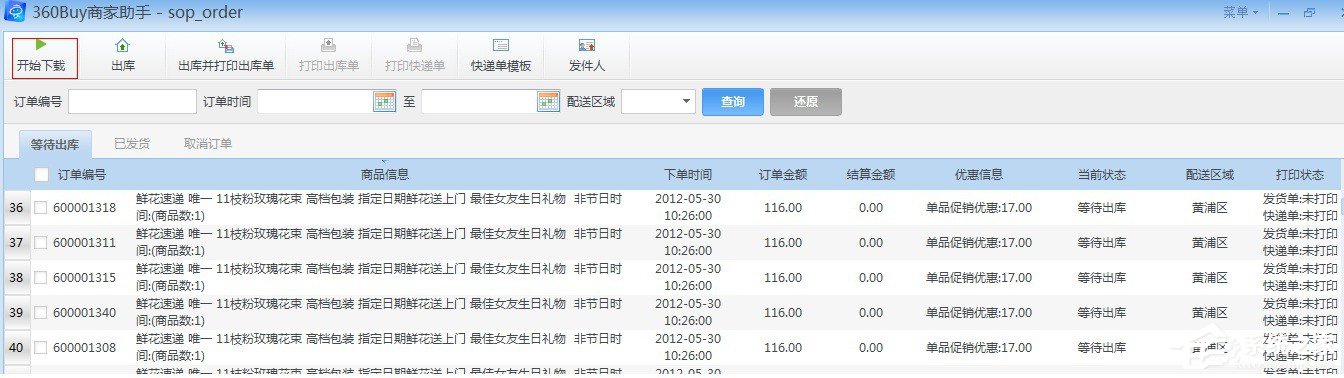The height and width of the screenshot is (378, 1344).
Task: Click the 优惠信息 column header
Action: 978,175
